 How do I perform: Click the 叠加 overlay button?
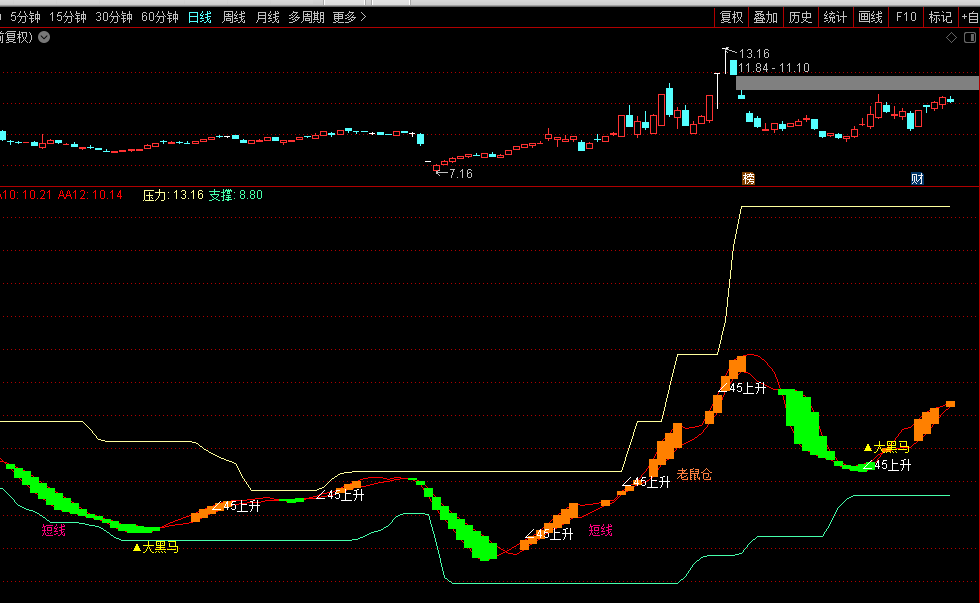(765, 17)
